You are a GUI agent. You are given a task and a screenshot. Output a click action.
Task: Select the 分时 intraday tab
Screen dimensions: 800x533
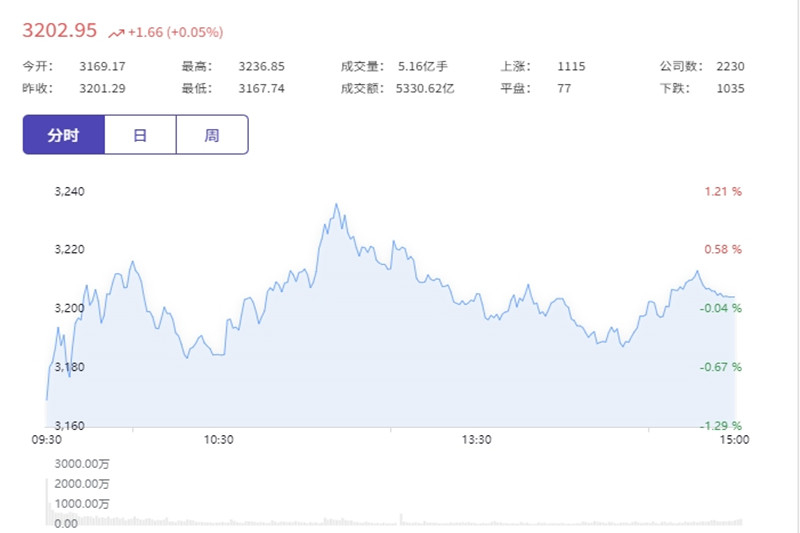(x=63, y=135)
